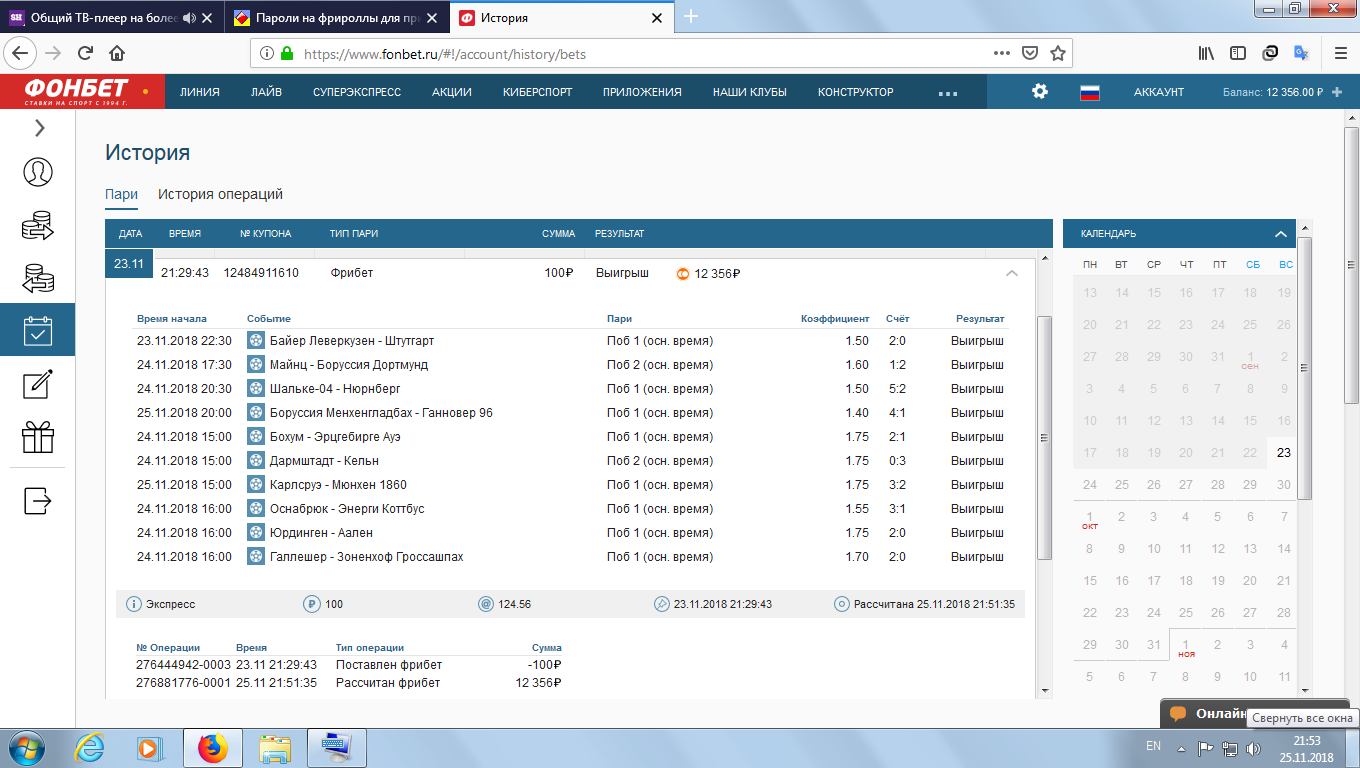
Task: Open the ЛИНИЯ menu item
Action: pyautogui.click(x=200, y=92)
